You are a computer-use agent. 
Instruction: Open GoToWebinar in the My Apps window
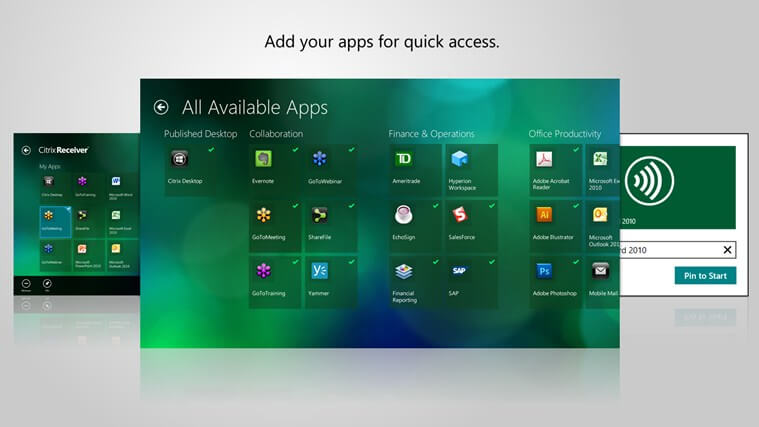[x=48, y=249]
